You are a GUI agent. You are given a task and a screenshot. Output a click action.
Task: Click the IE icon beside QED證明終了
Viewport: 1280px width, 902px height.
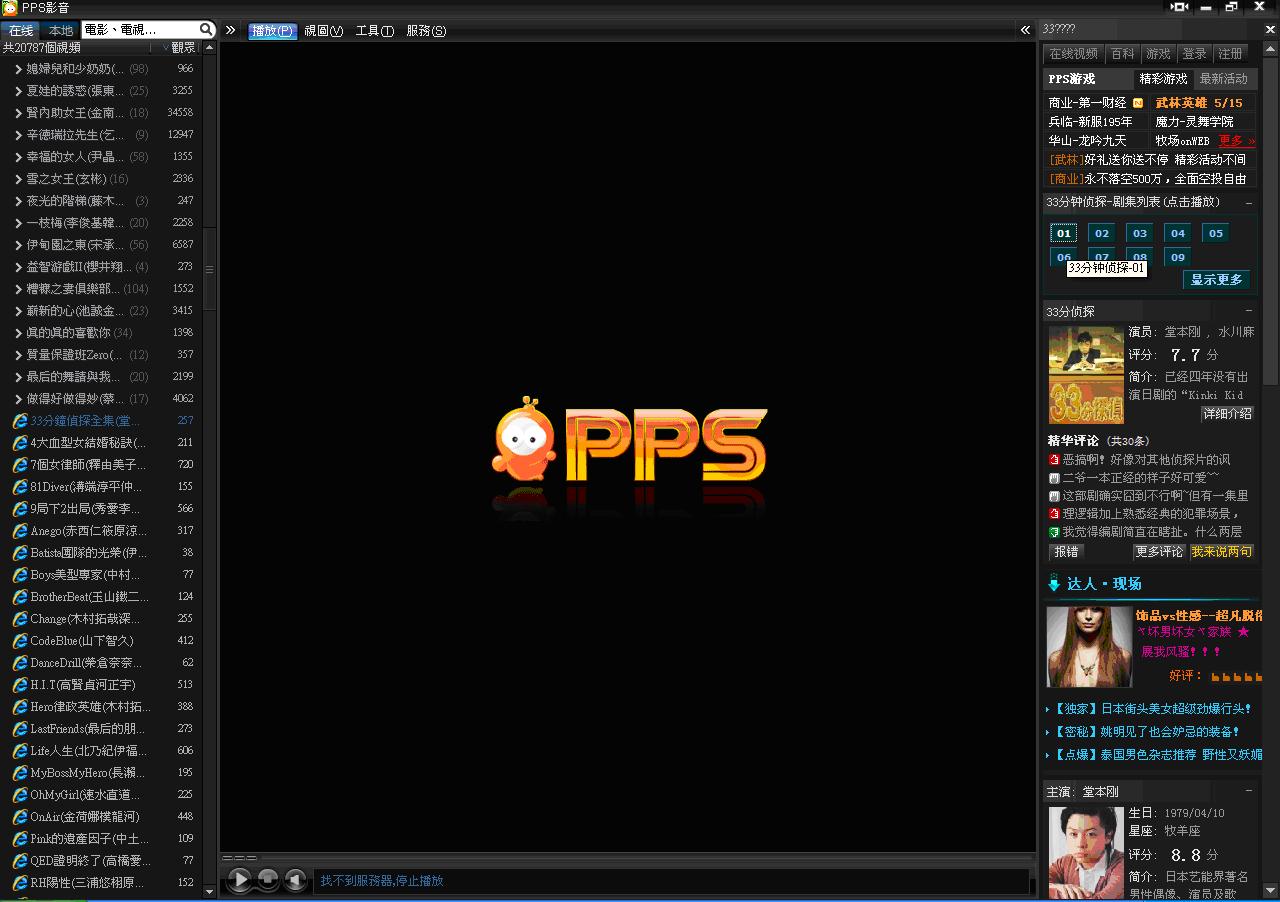point(20,861)
